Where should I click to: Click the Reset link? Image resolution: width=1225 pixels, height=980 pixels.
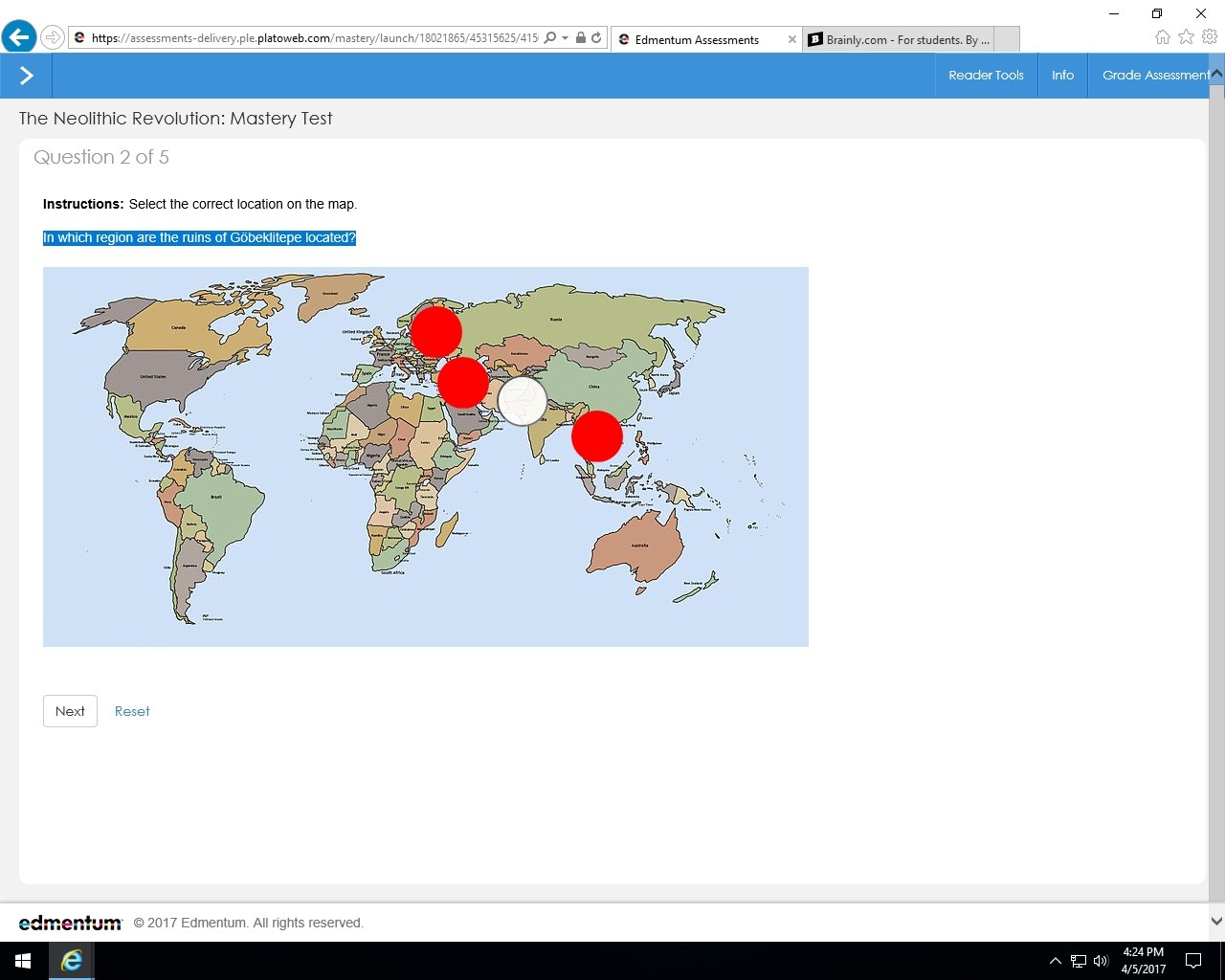(132, 711)
